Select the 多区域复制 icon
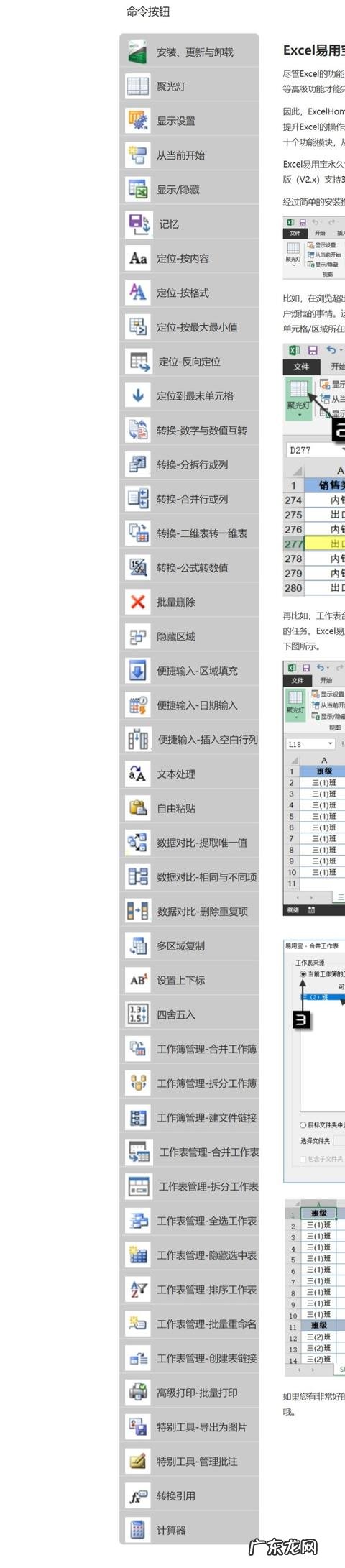The height and width of the screenshot is (1568, 345). [137, 945]
